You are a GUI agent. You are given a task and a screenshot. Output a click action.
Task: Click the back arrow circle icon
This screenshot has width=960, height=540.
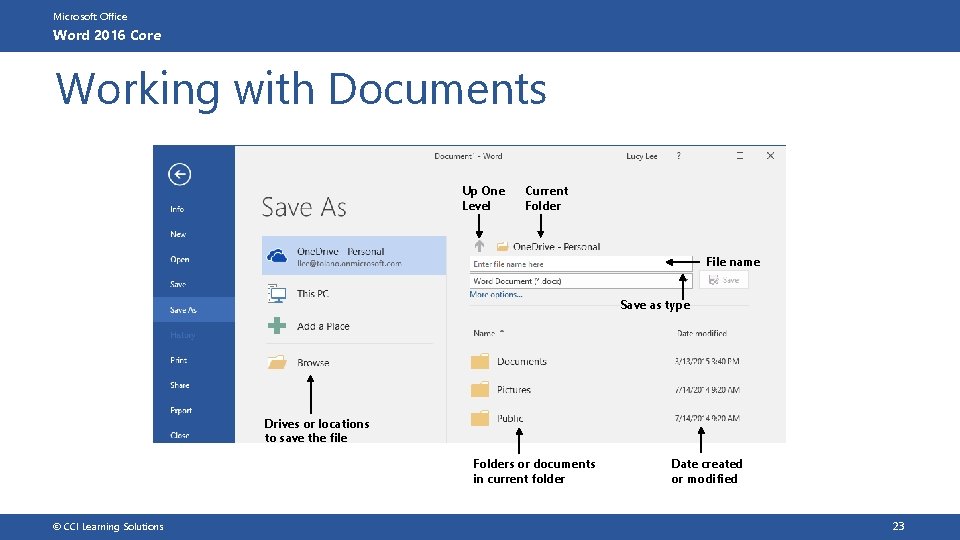tap(179, 174)
